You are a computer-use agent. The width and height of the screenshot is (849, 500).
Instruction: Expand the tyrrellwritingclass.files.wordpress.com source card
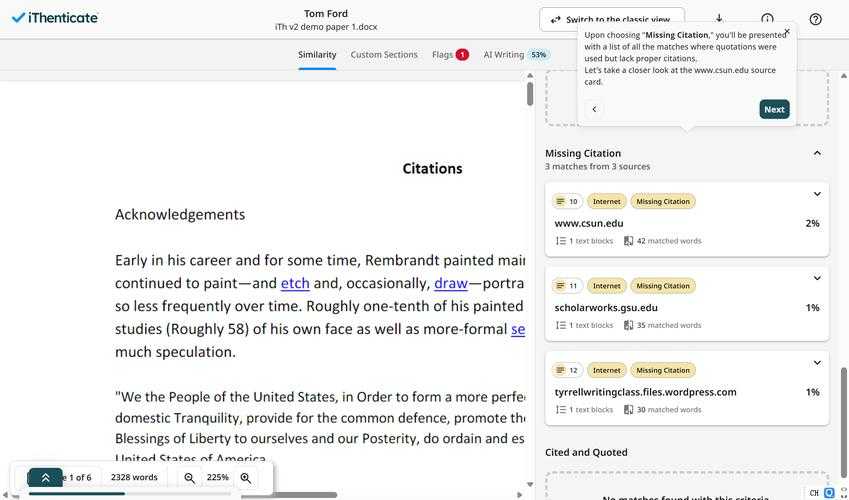point(816,363)
